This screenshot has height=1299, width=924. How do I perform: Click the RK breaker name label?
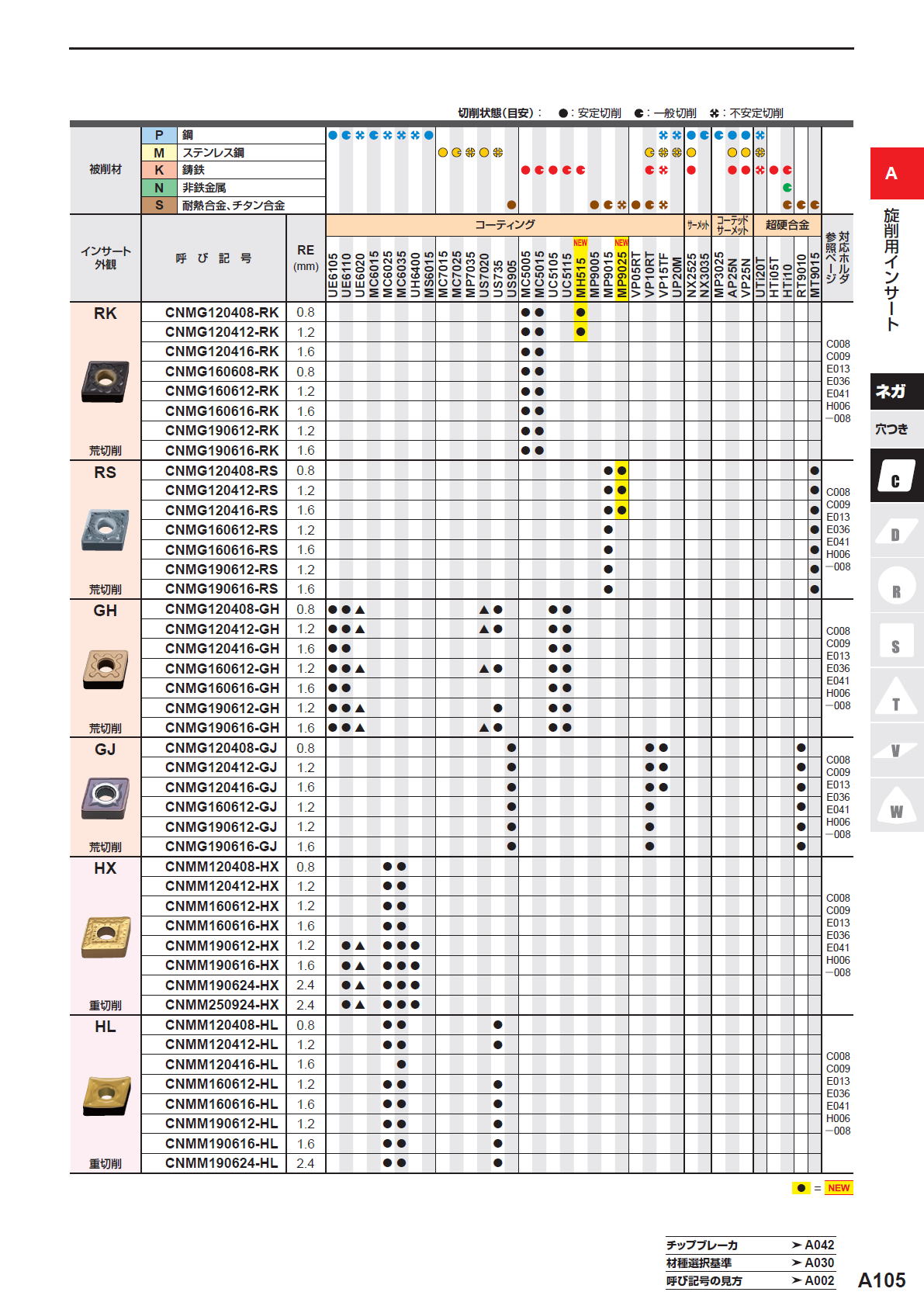[x=106, y=313]
